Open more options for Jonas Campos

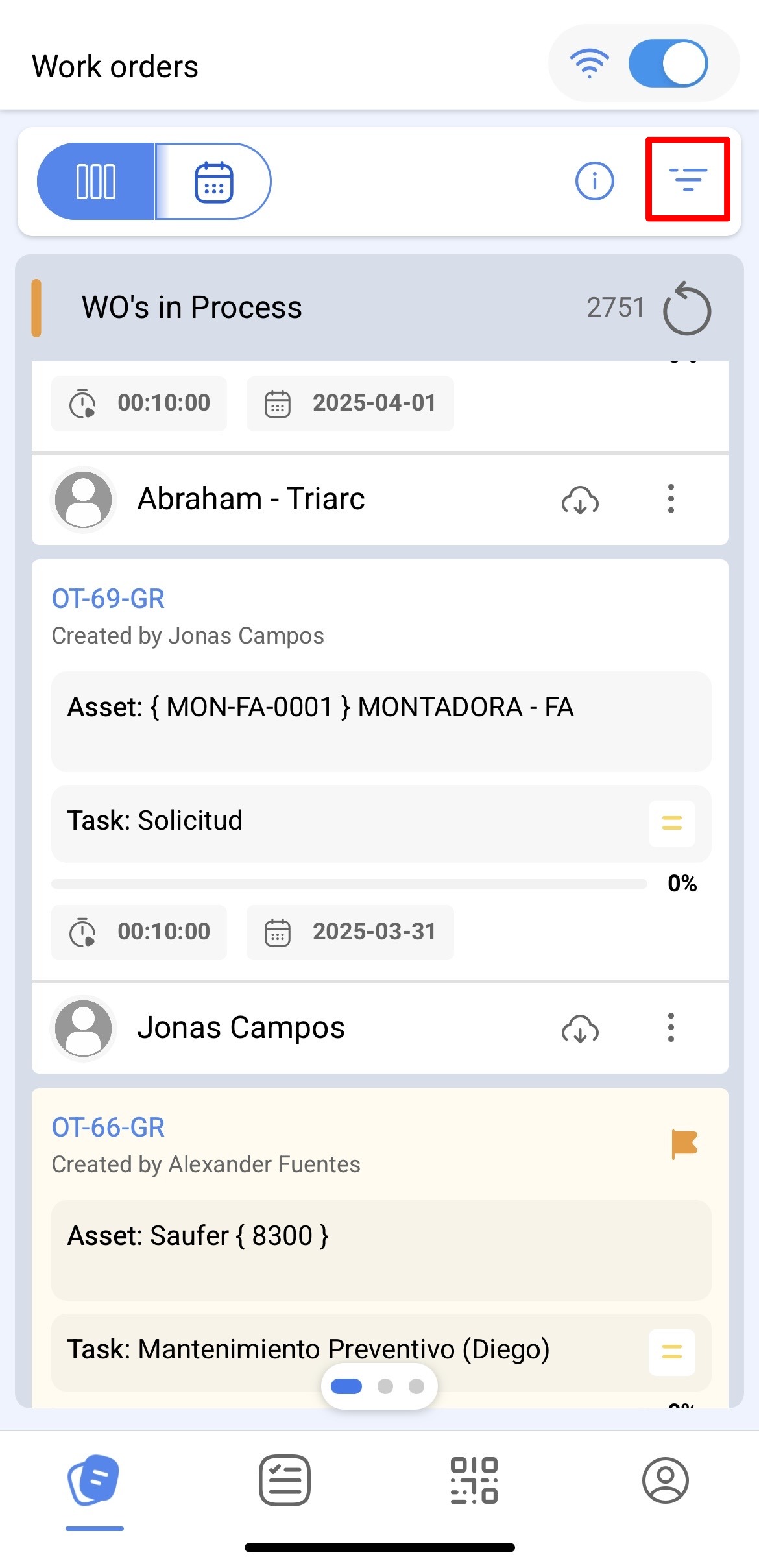click(671, 1028)
